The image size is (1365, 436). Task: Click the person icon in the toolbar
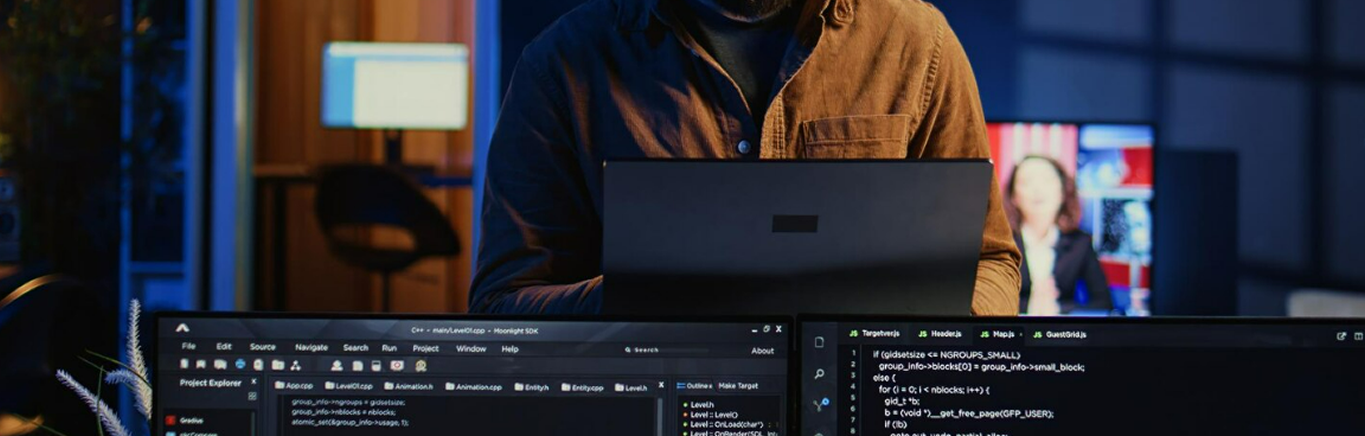337,365
